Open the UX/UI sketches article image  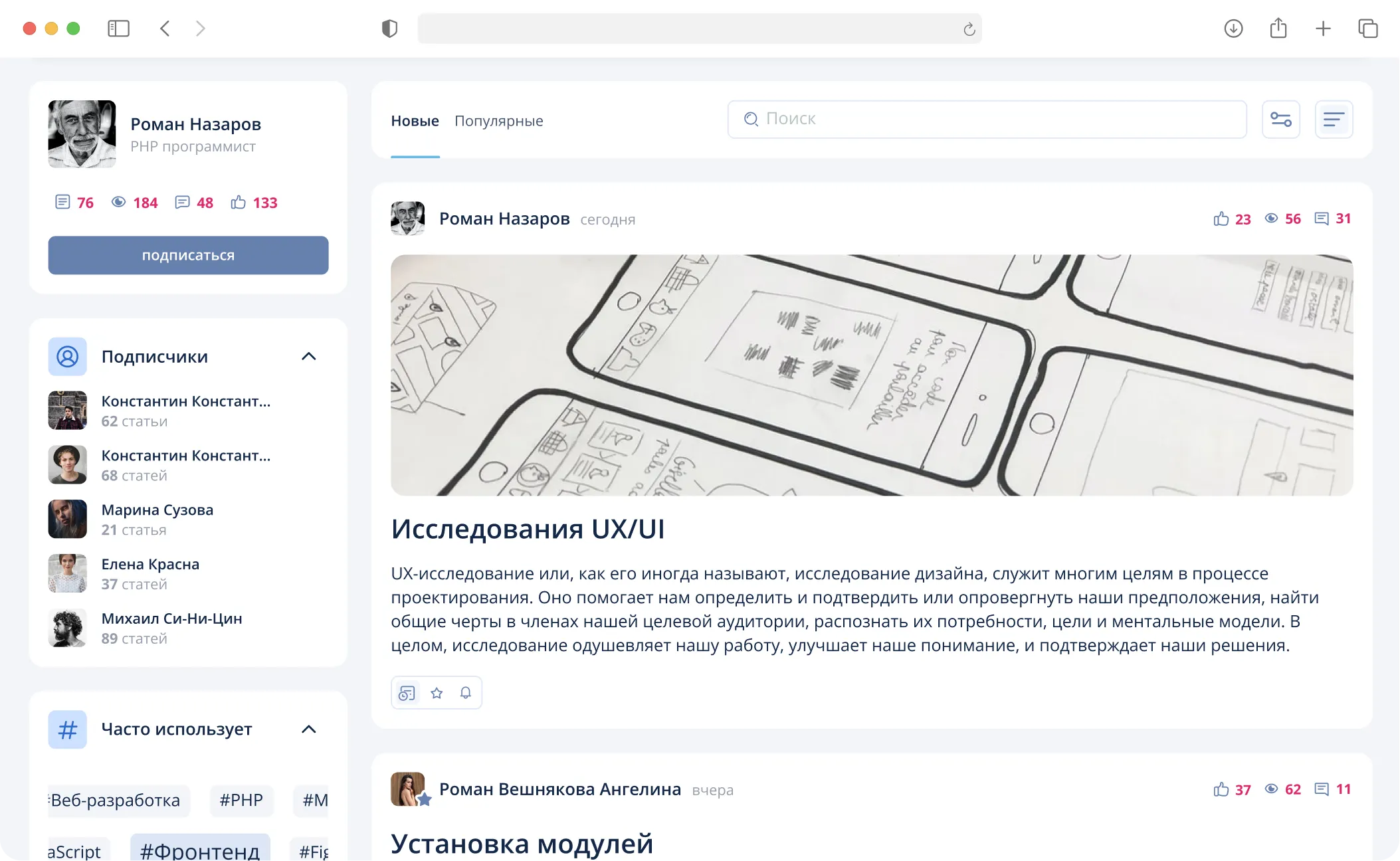(x=872, y=375)
